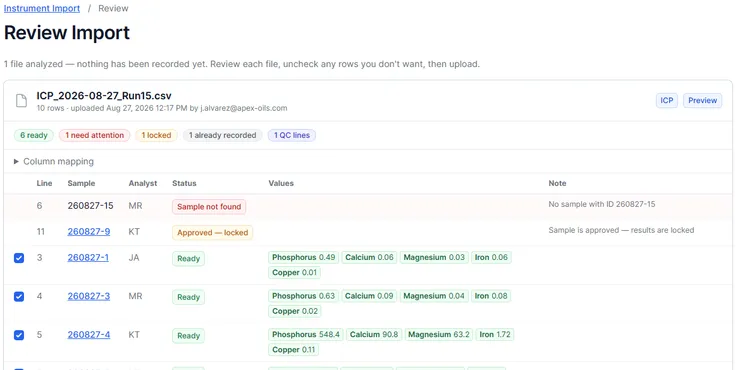
Task: Click the Note column header
Action: tap(557, 183)
